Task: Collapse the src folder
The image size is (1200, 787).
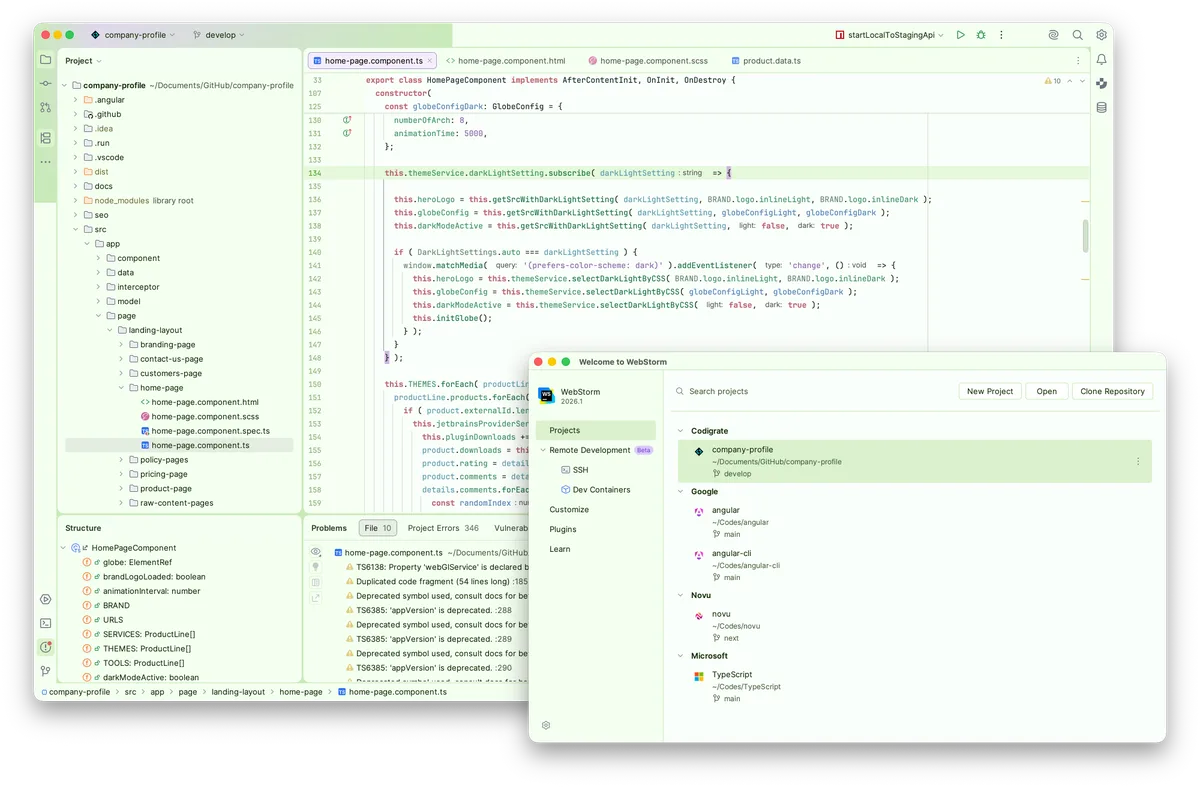Action: coord(75,229)
